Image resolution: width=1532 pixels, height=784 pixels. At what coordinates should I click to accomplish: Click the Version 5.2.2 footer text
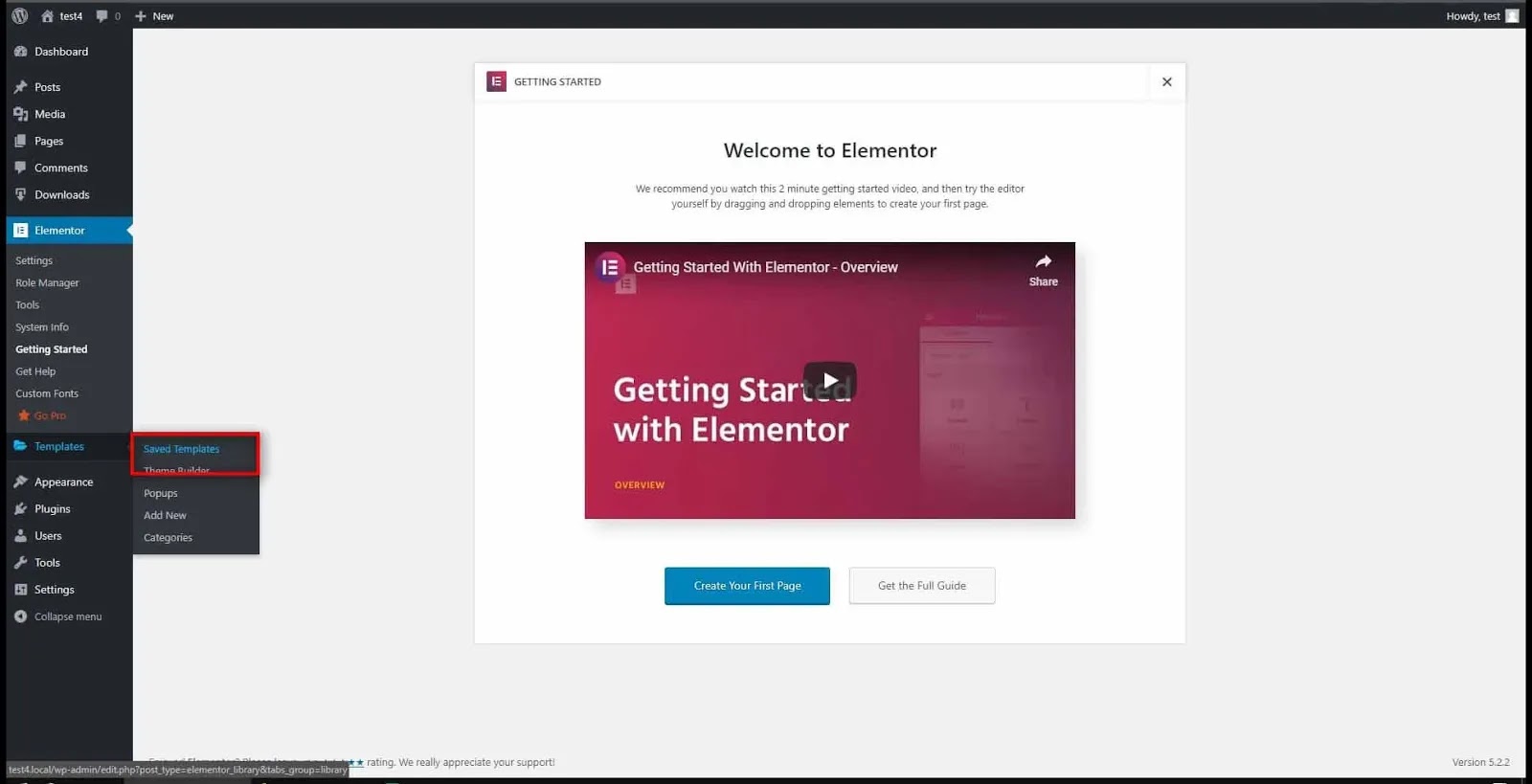(x=1480, y=762)
